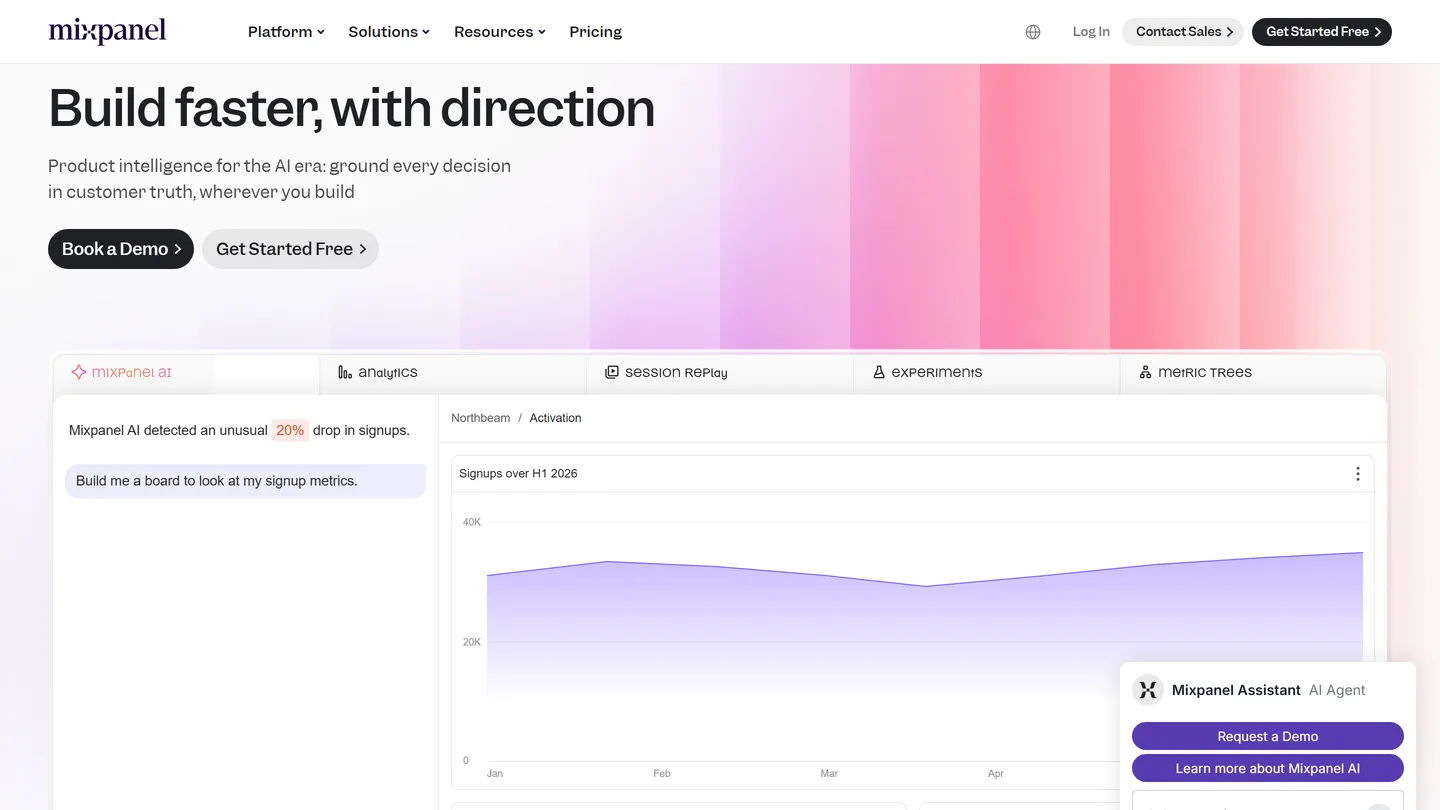Select the board prompt message bubble
The height and width of the screenshot is (810, 1440).
(245, 481)
